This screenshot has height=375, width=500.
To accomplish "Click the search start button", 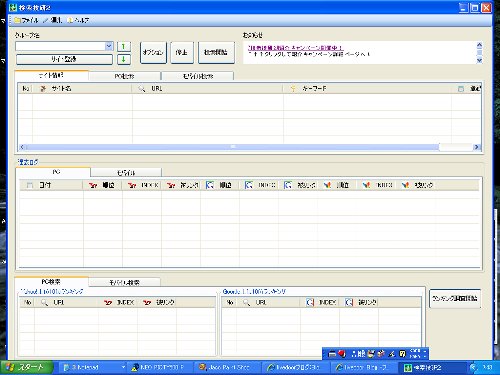I will click(216, 52).
